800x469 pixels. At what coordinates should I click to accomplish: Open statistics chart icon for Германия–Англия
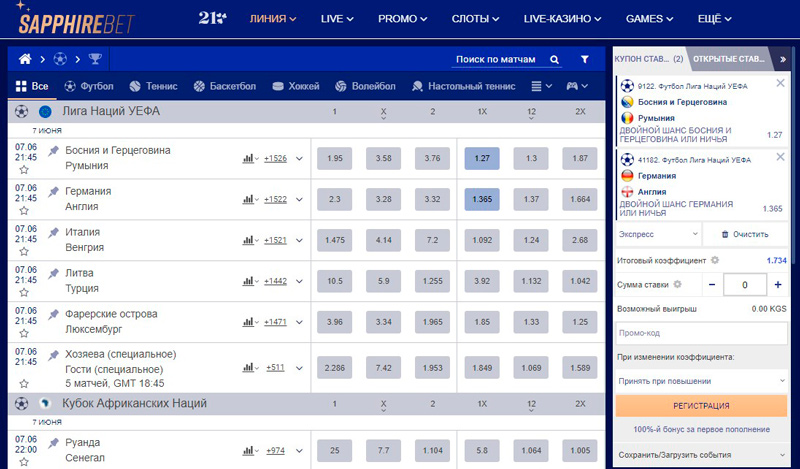pos(247,199)
